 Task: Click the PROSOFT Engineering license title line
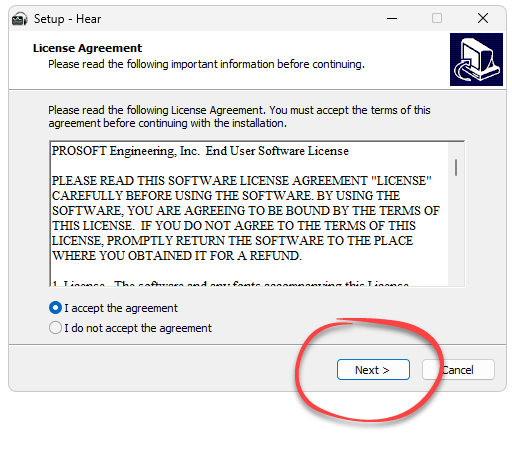point(200,151)
